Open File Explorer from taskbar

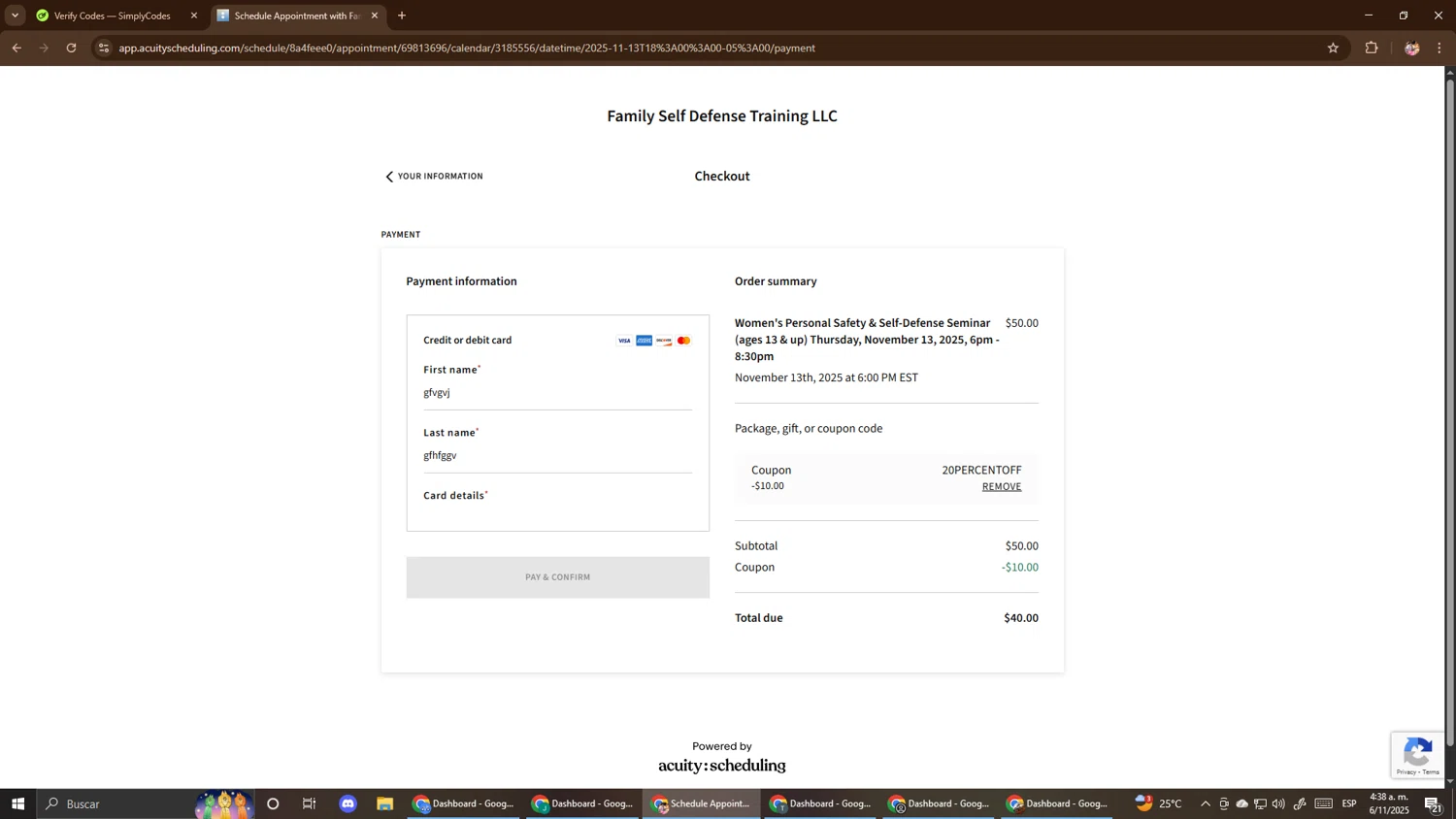(385, 803)
